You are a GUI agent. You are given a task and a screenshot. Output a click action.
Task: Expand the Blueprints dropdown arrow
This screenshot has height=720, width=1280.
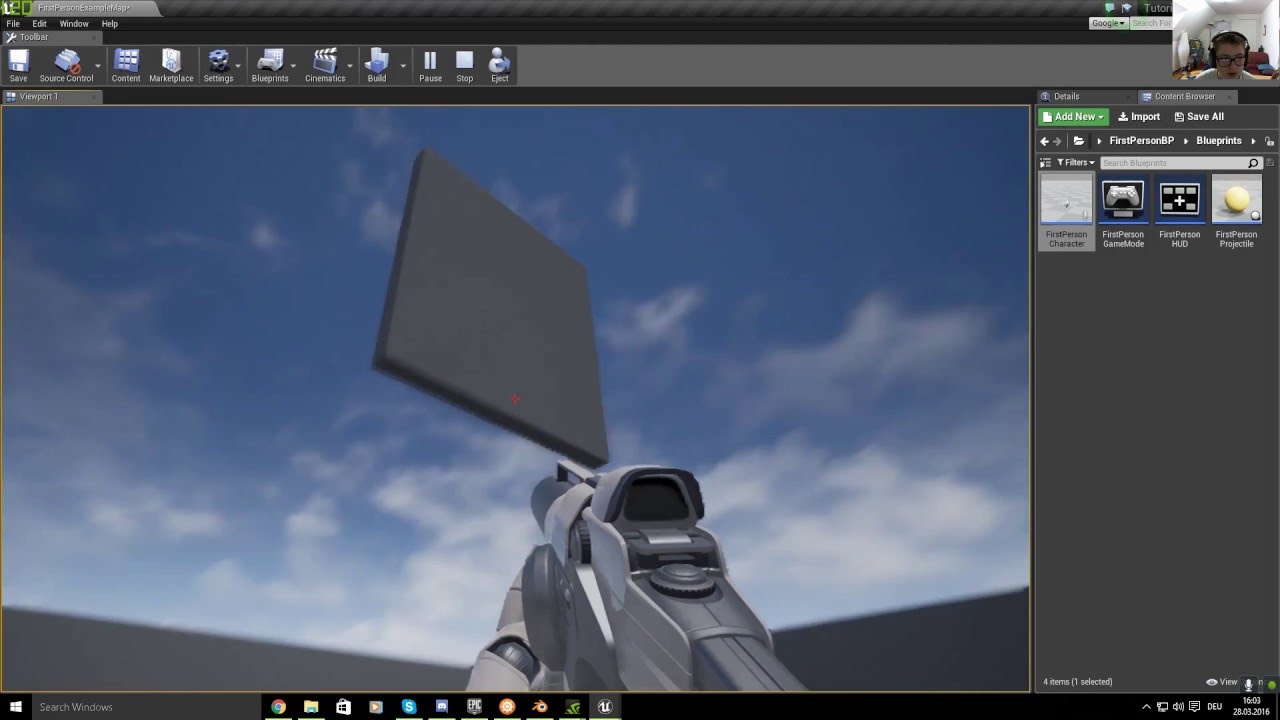[x=293, y=66]
